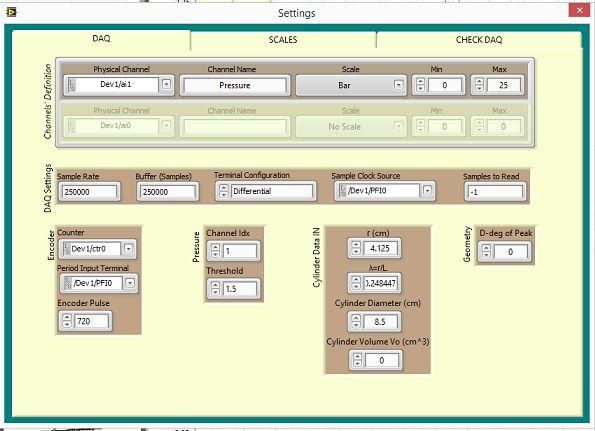Open the No Scale dropdown
Viewport: 595px width, 431px height.
pyautogui.click(x=398, y=126)
